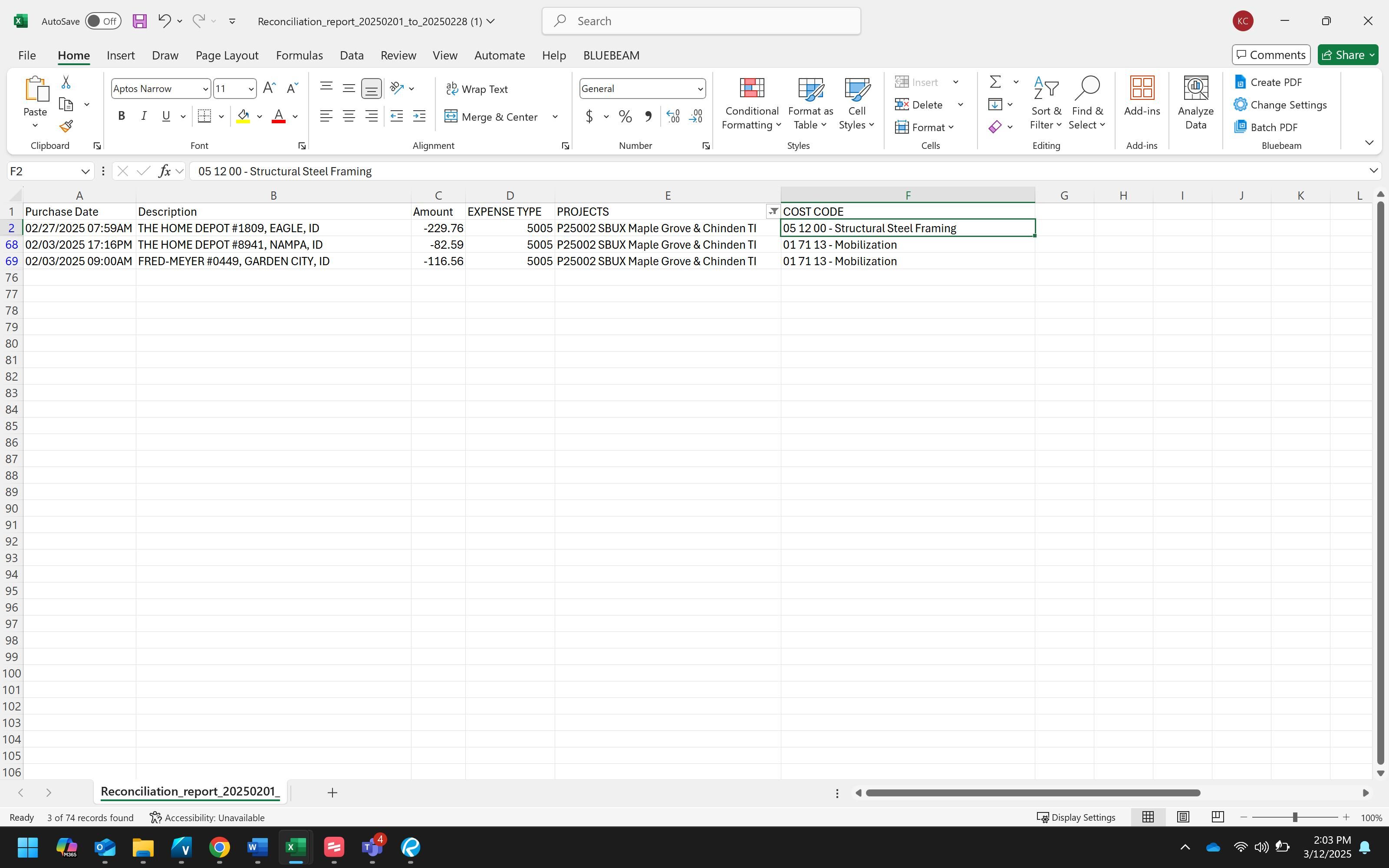Click the Increase Decimal icon
1389x868 pixels.
point(673,117)
